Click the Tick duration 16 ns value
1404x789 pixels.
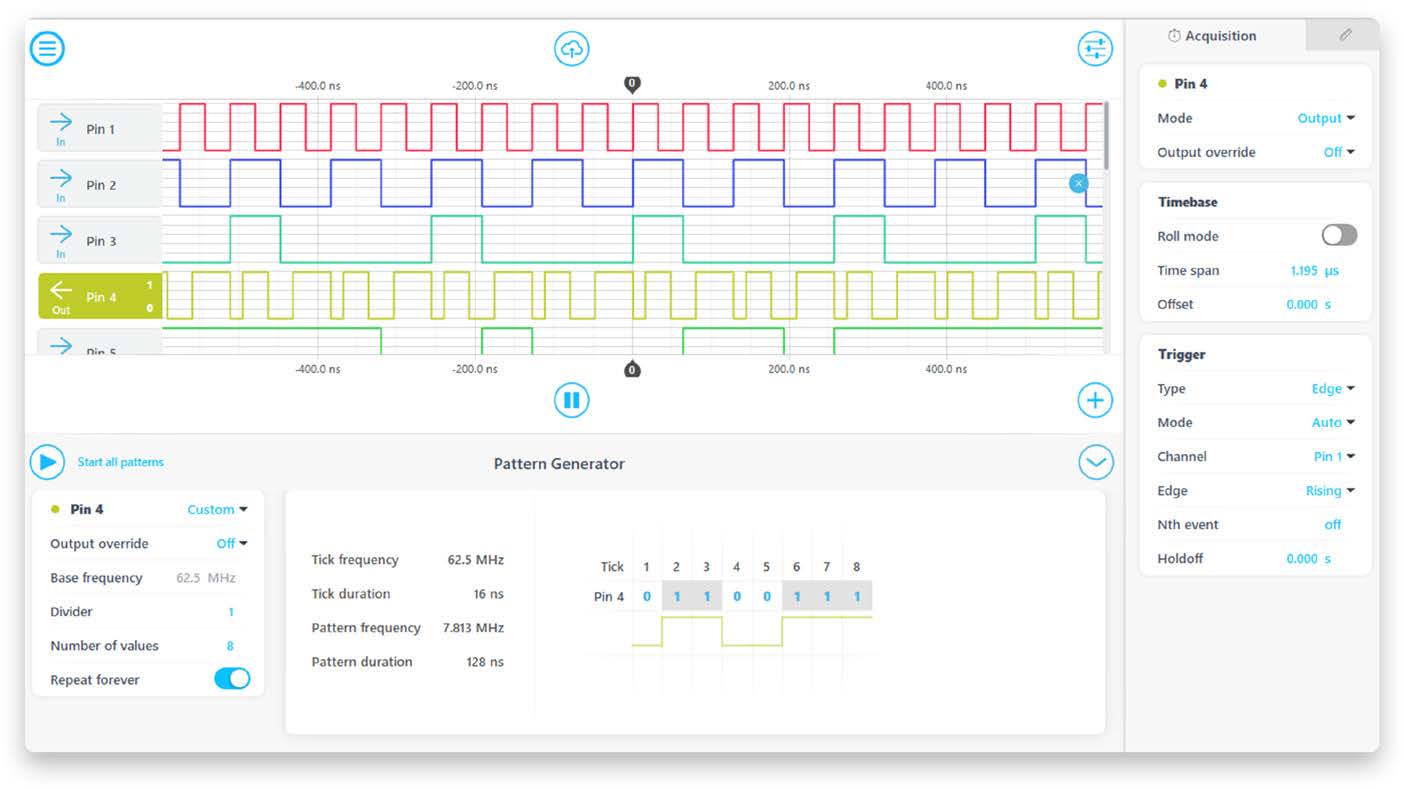click(489, 594)
